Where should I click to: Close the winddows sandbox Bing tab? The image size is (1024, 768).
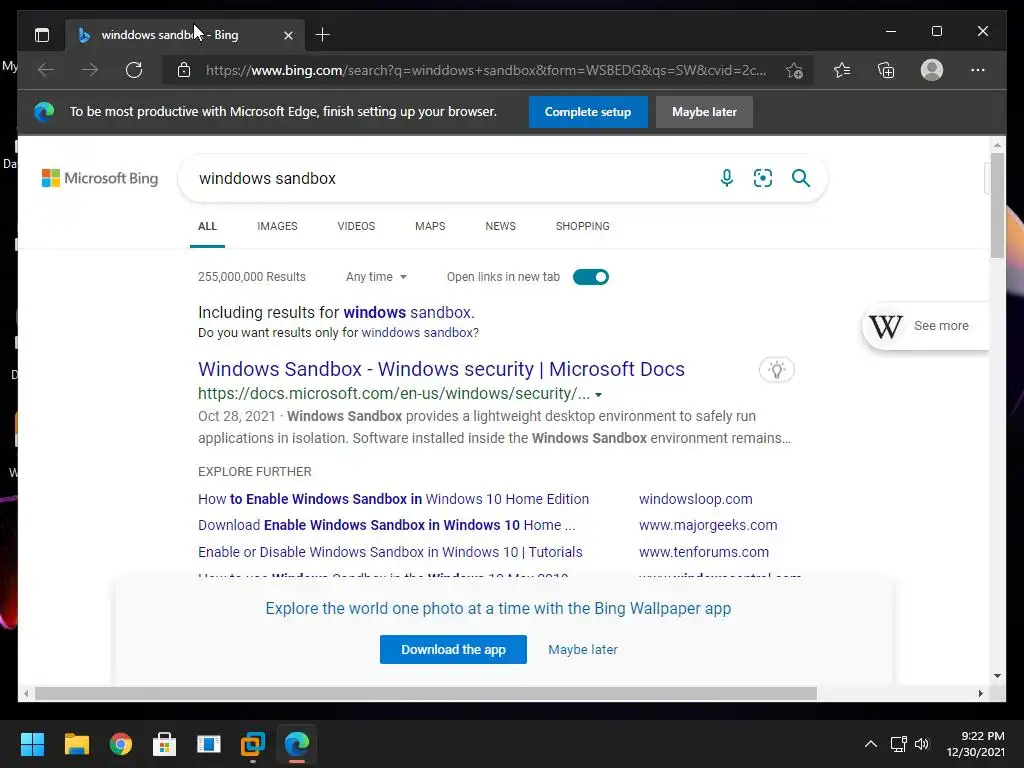tap(288, 35)
